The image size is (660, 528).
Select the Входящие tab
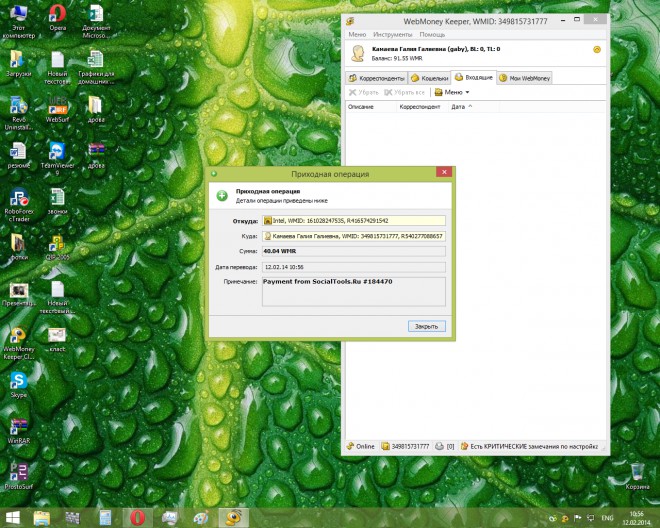pyautogui.click(x=474, y=77)
